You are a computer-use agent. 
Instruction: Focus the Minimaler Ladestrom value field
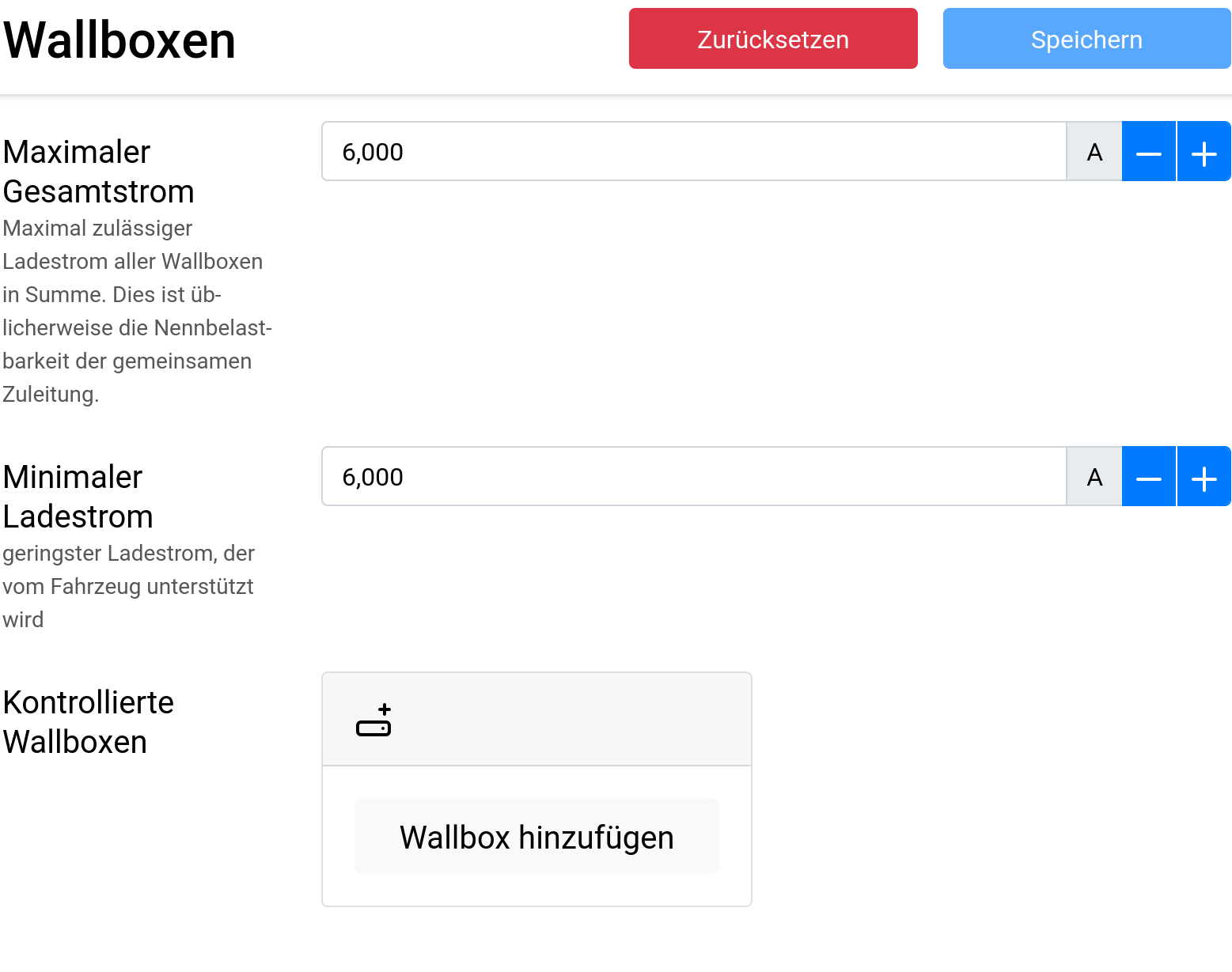click(x=694, y=477)
